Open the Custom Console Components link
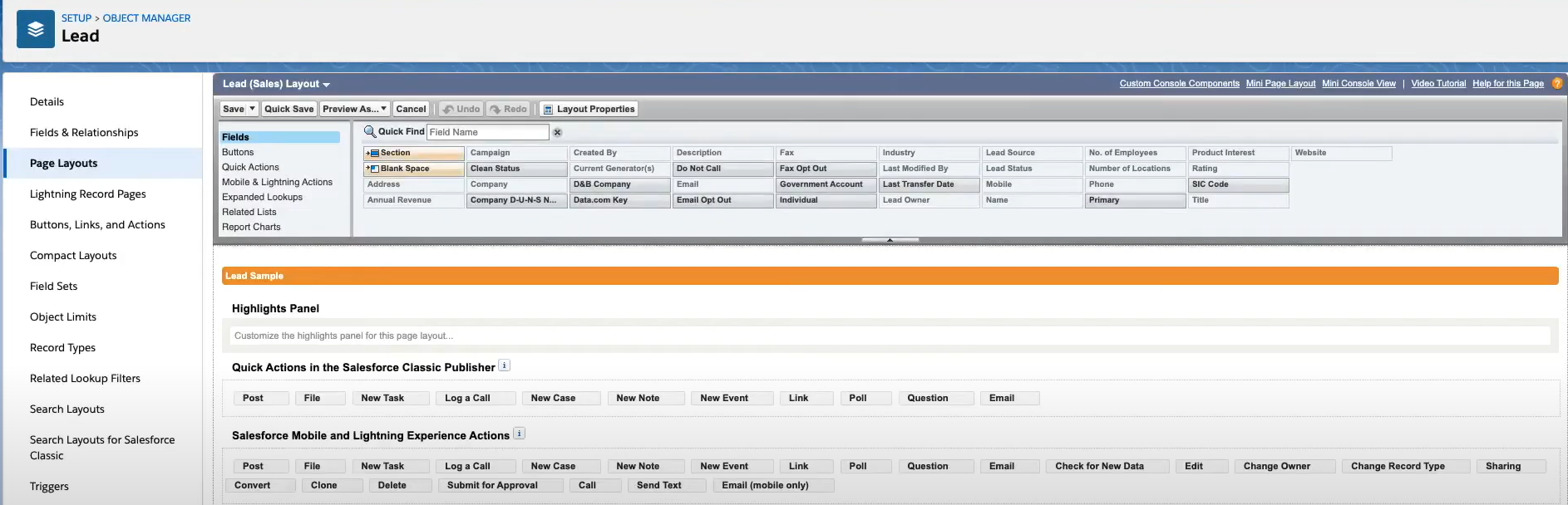The height and width of the screenshot is (505, 1568). coord(1179,83)
